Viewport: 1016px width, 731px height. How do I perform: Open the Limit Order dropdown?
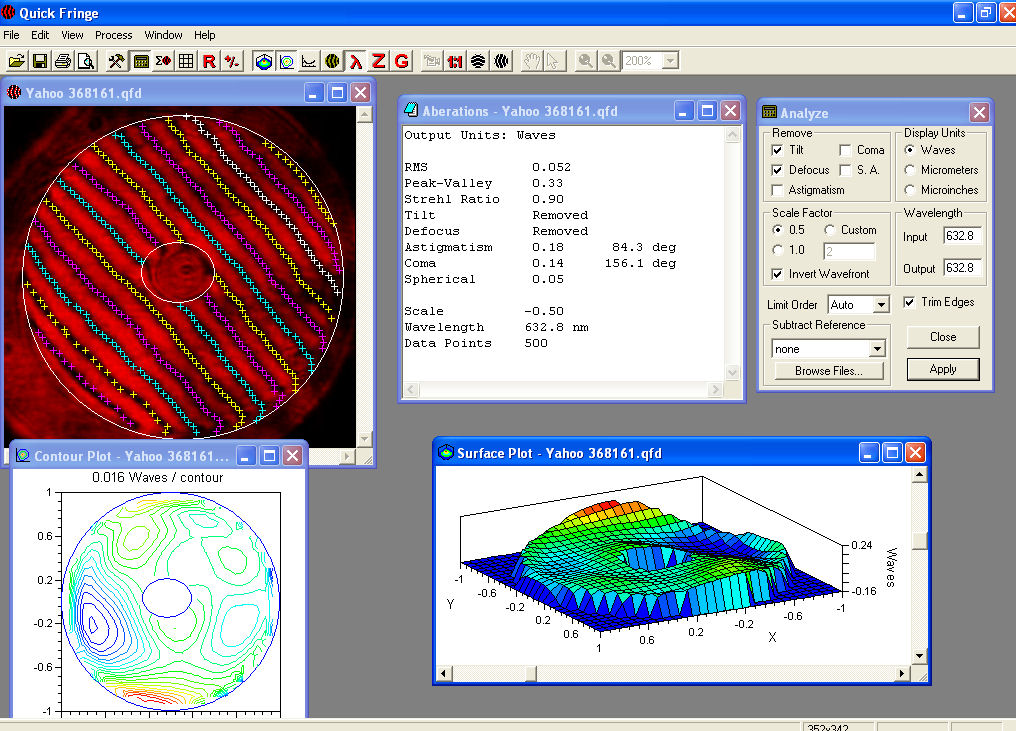881,305
